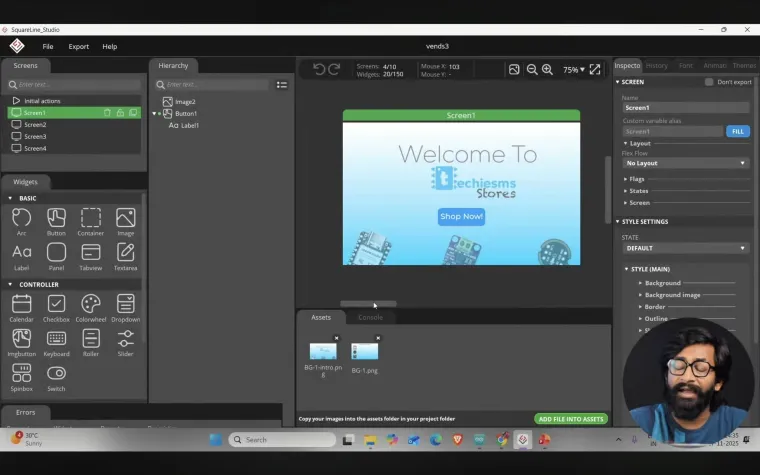Open the Flex Flow No Layout dropdown
This screenshot has width=760, height=475.
click(685, 163)
